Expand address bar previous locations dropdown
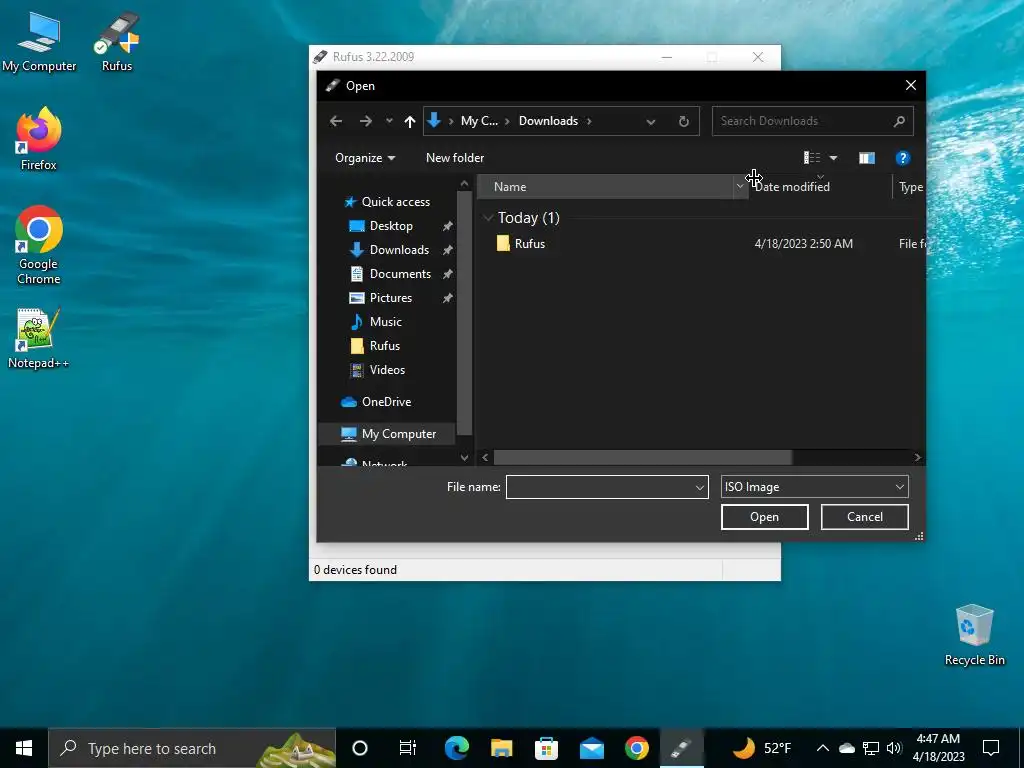This screenshot has width=1024, height=768. [650, 121]
